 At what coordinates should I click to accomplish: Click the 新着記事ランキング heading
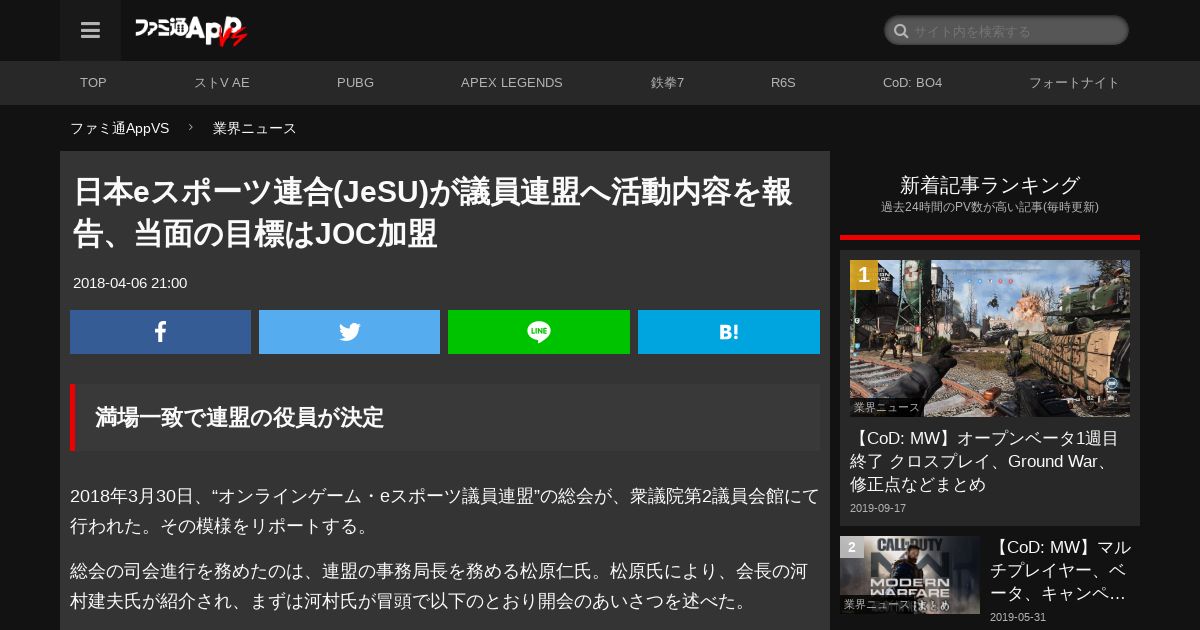pos(990,185)
